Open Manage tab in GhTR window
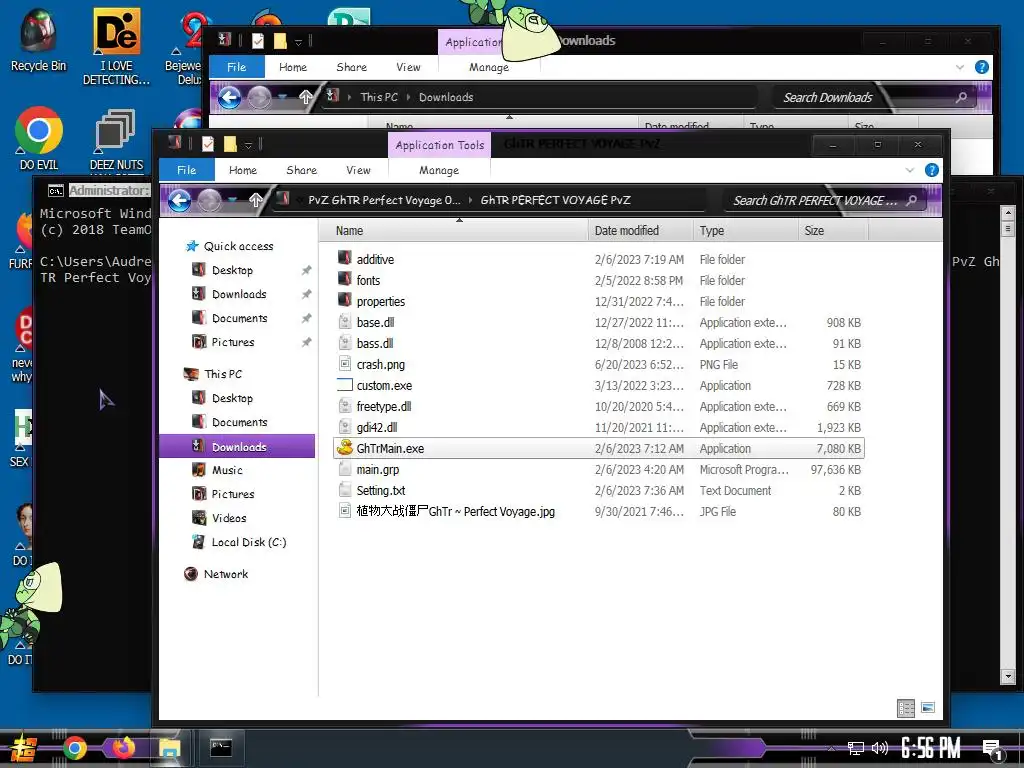 (439, 170)
